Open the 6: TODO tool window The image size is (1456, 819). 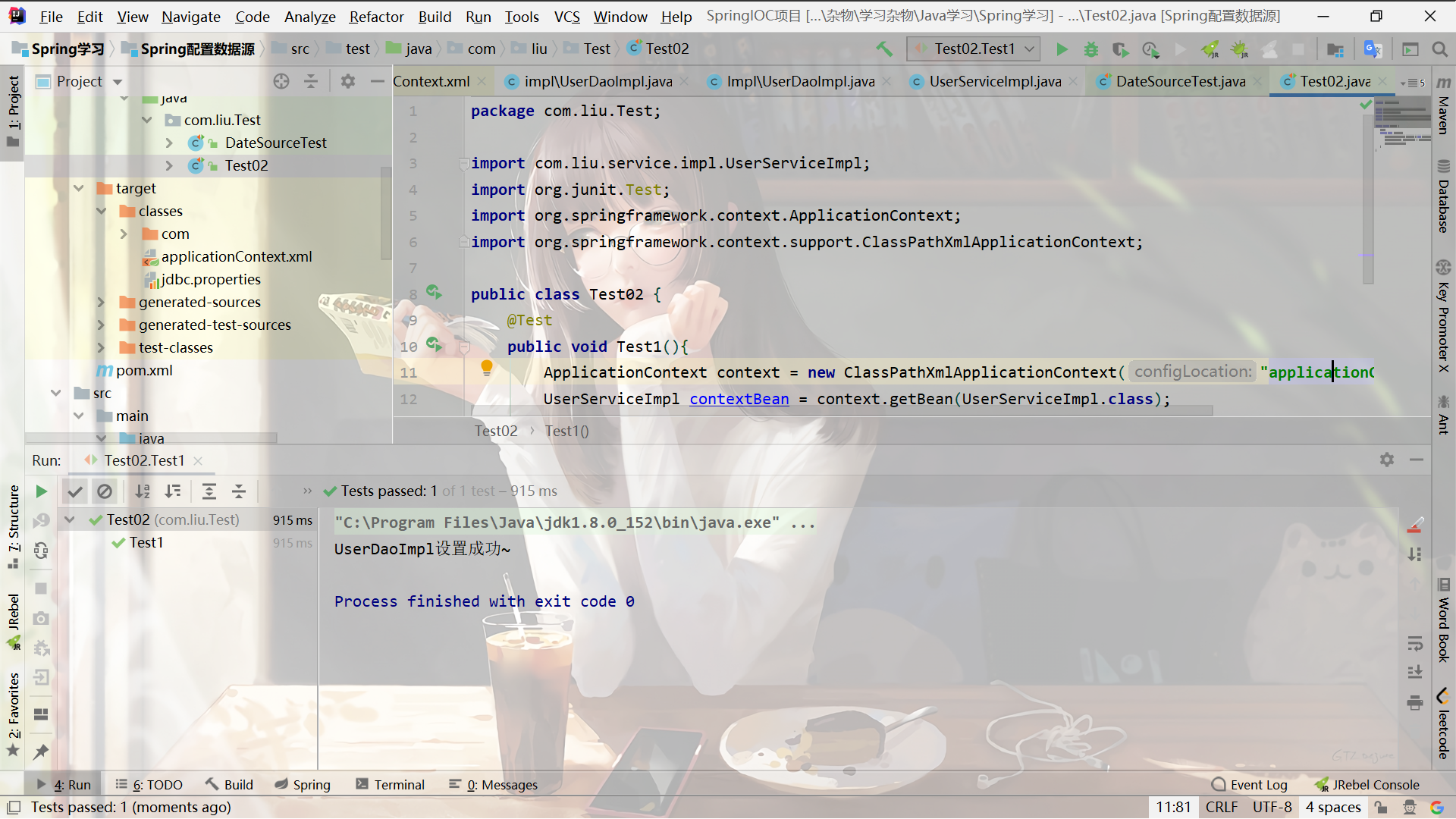149,785
